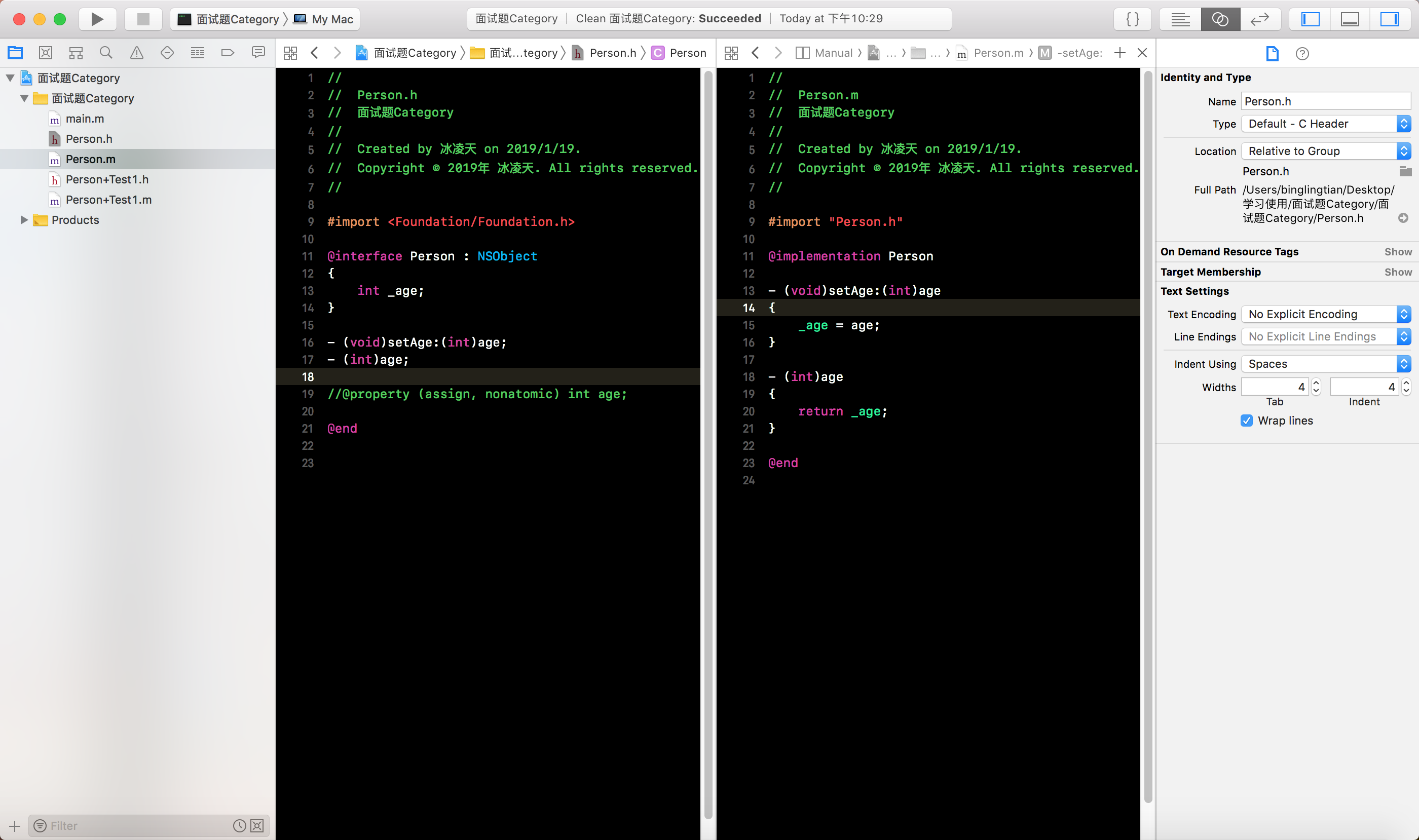1419x840 pixels.
Task: Add a new assistant editor pane
Action: (1119, 53)
